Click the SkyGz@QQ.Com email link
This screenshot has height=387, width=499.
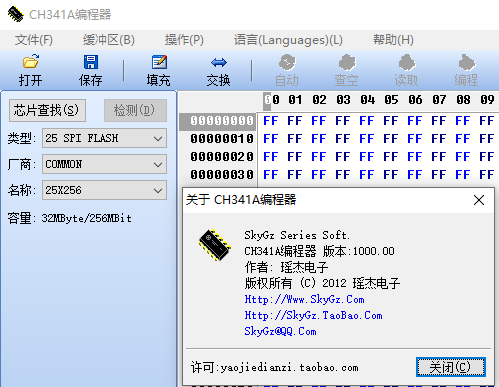pos(280,331)
